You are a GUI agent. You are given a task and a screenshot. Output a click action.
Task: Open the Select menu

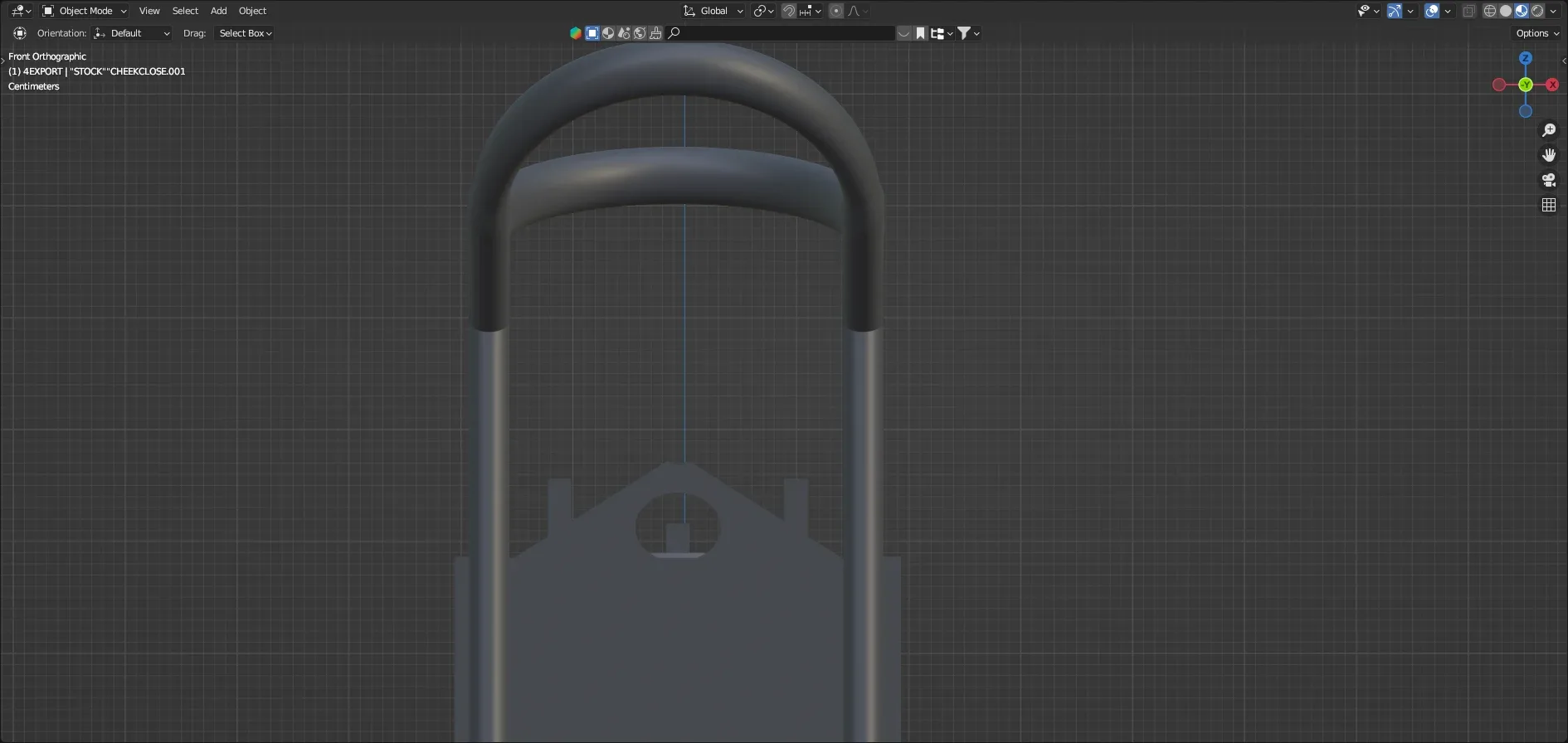pyautogui.click(x=185, y=11)
